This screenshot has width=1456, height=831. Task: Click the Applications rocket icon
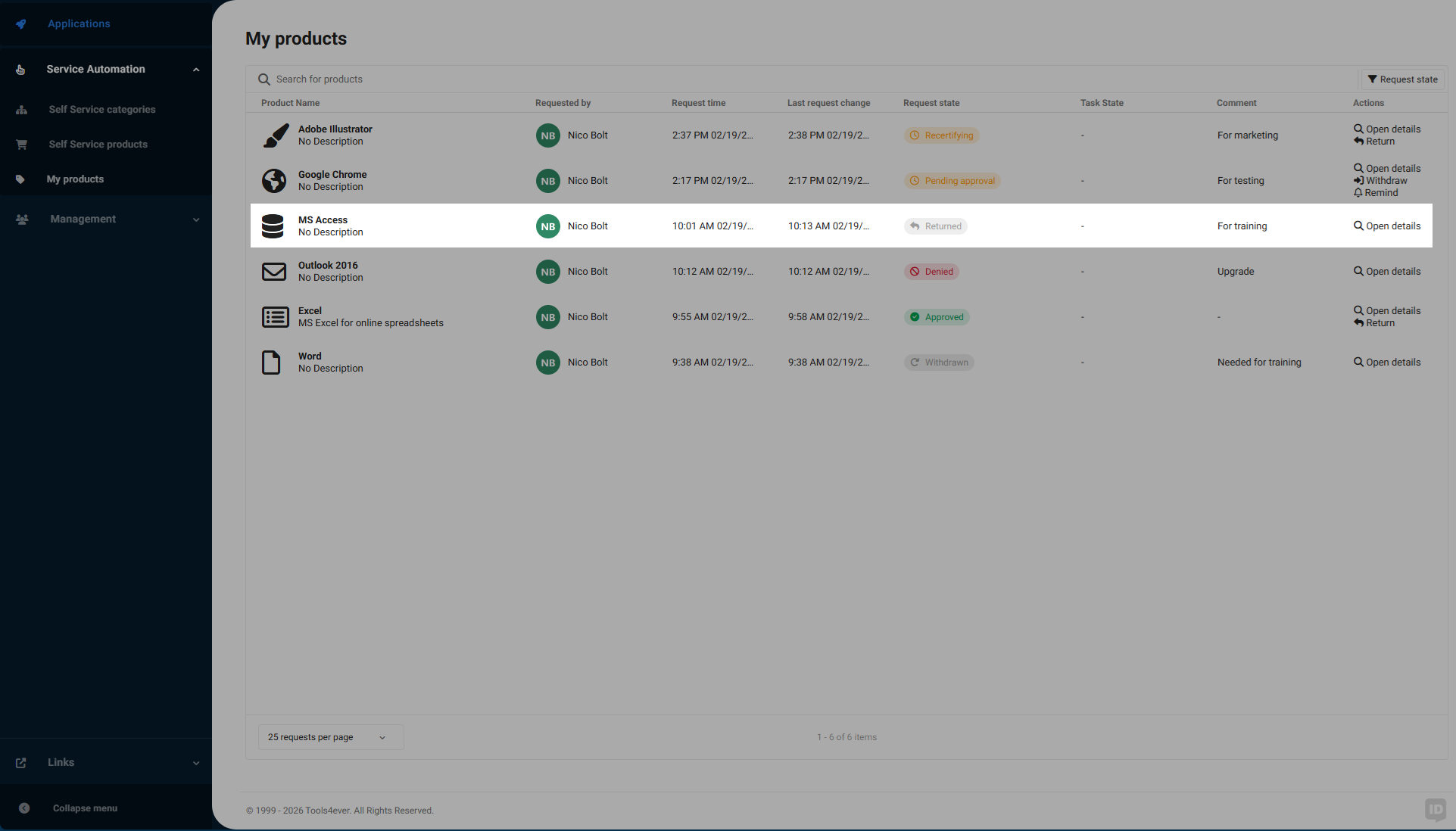click(20, 23)
